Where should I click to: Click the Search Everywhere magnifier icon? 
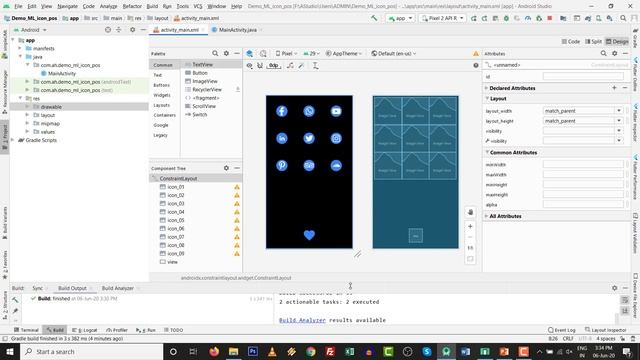point(623,18)
